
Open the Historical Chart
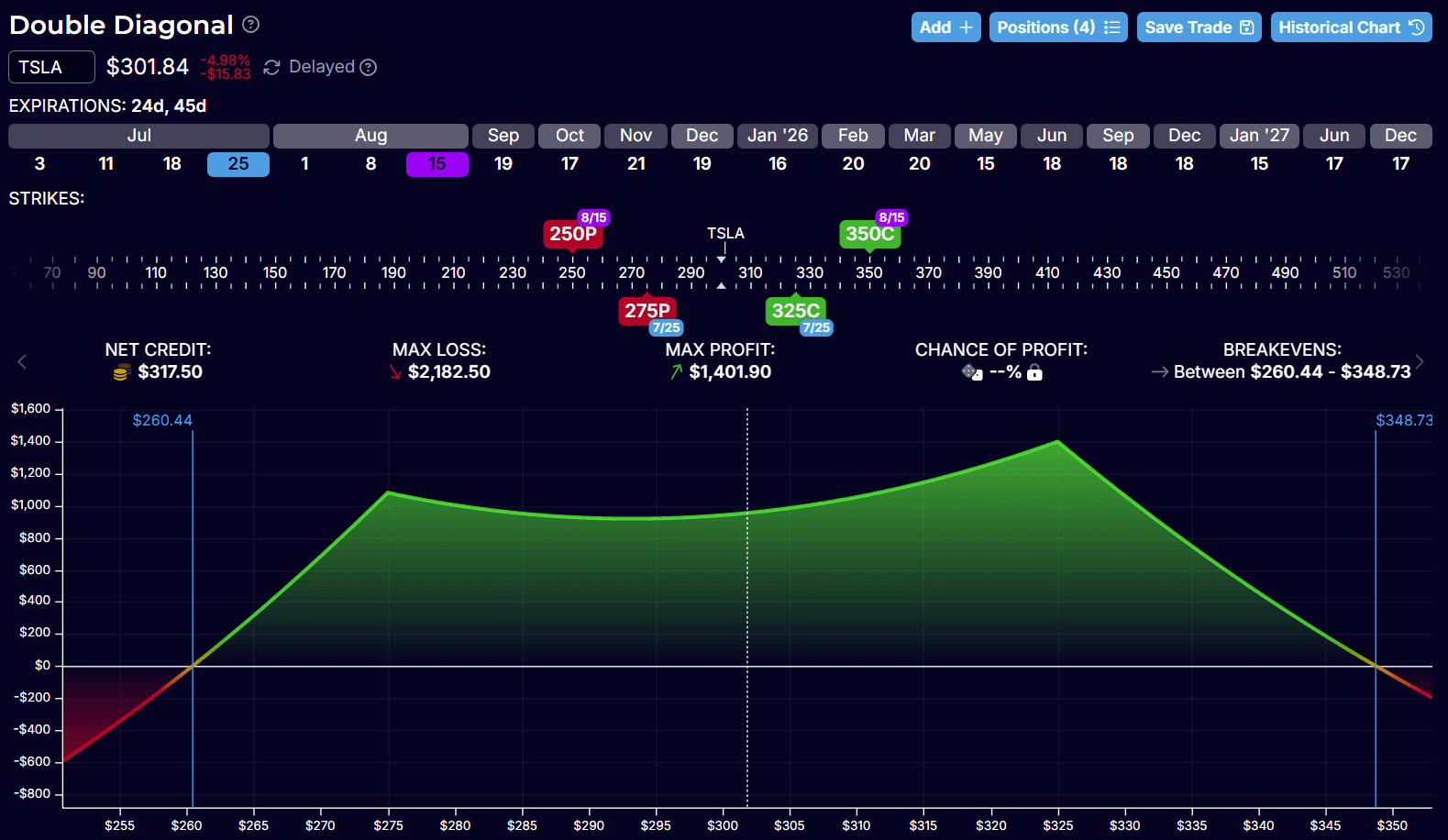(x=1350, y=28)
